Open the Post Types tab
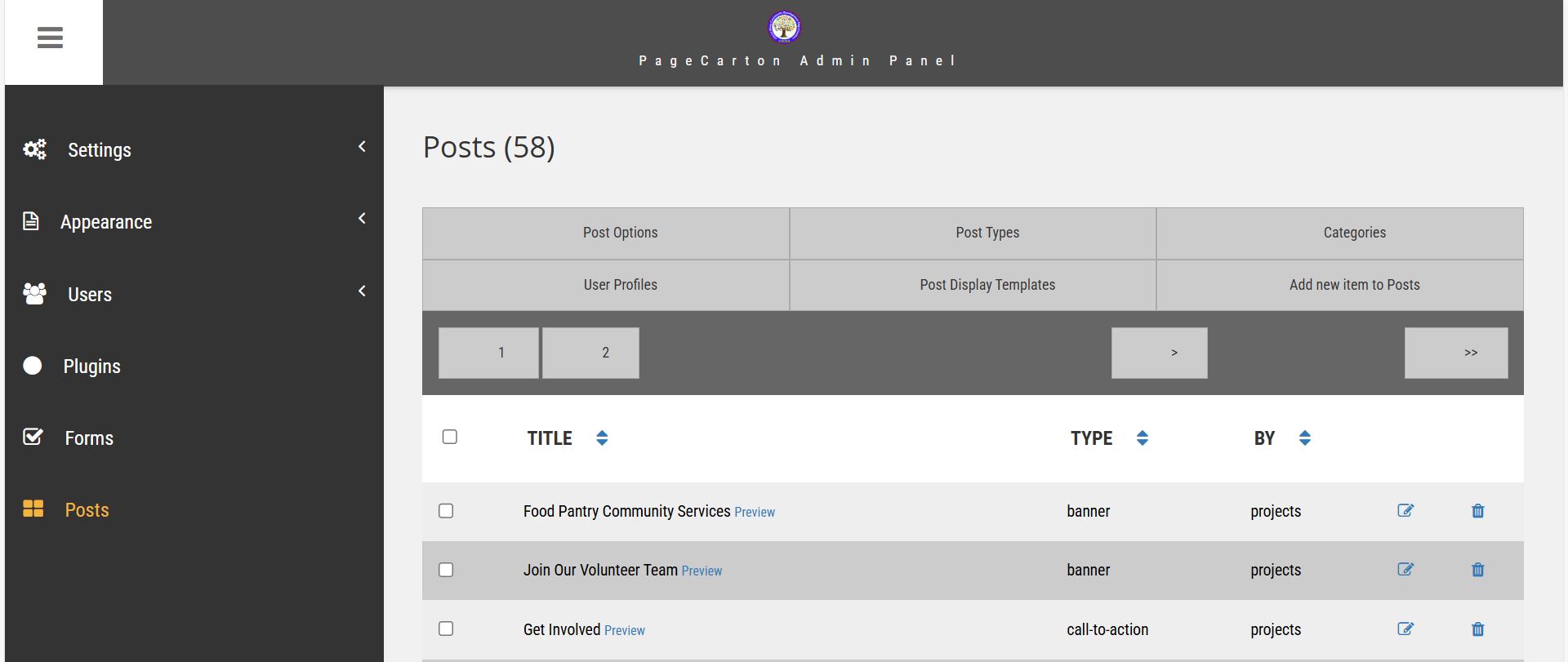The height and width of the screenshot is (662, 1568). tap(987, 233)
